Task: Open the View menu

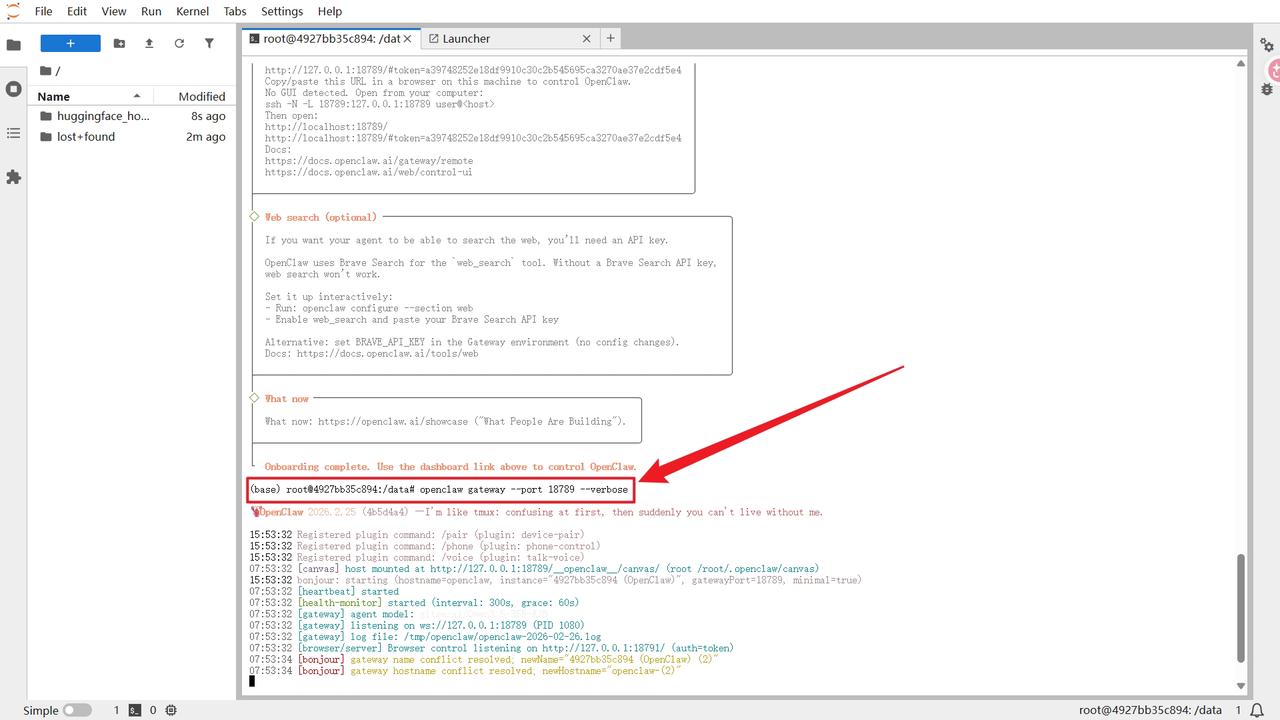Action: (114, 11)
